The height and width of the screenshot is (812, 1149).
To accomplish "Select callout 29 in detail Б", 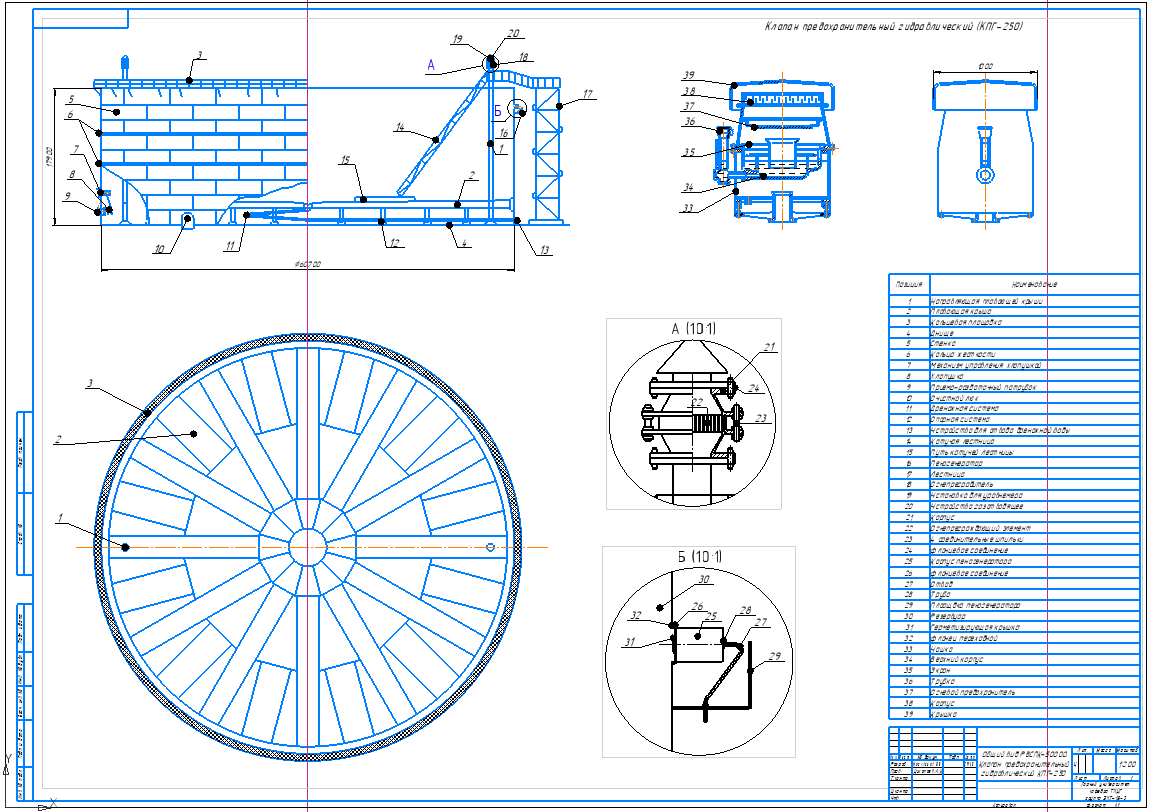I will click(774, 657).
